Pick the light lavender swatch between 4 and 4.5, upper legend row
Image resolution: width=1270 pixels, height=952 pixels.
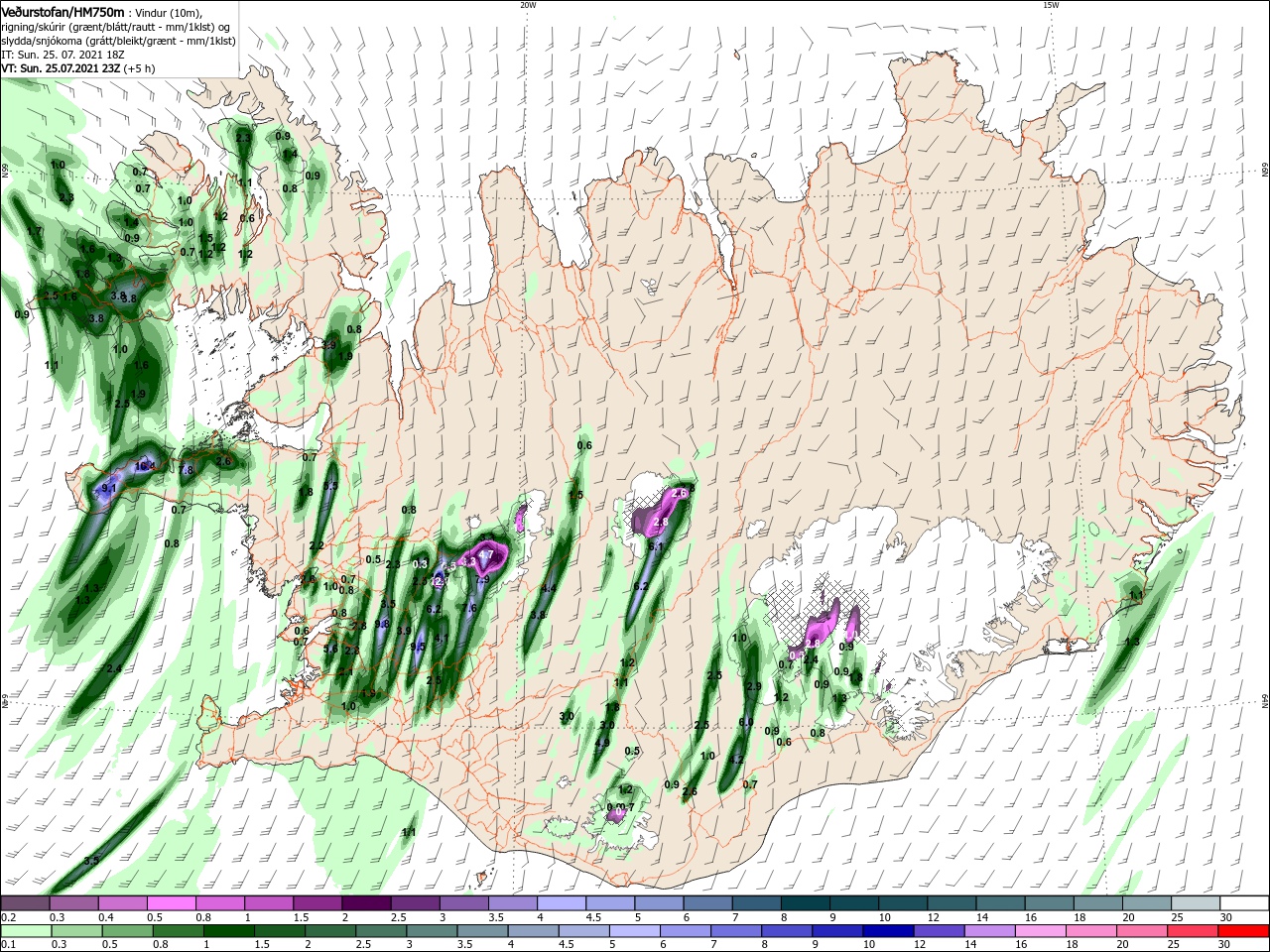(561, 903)
